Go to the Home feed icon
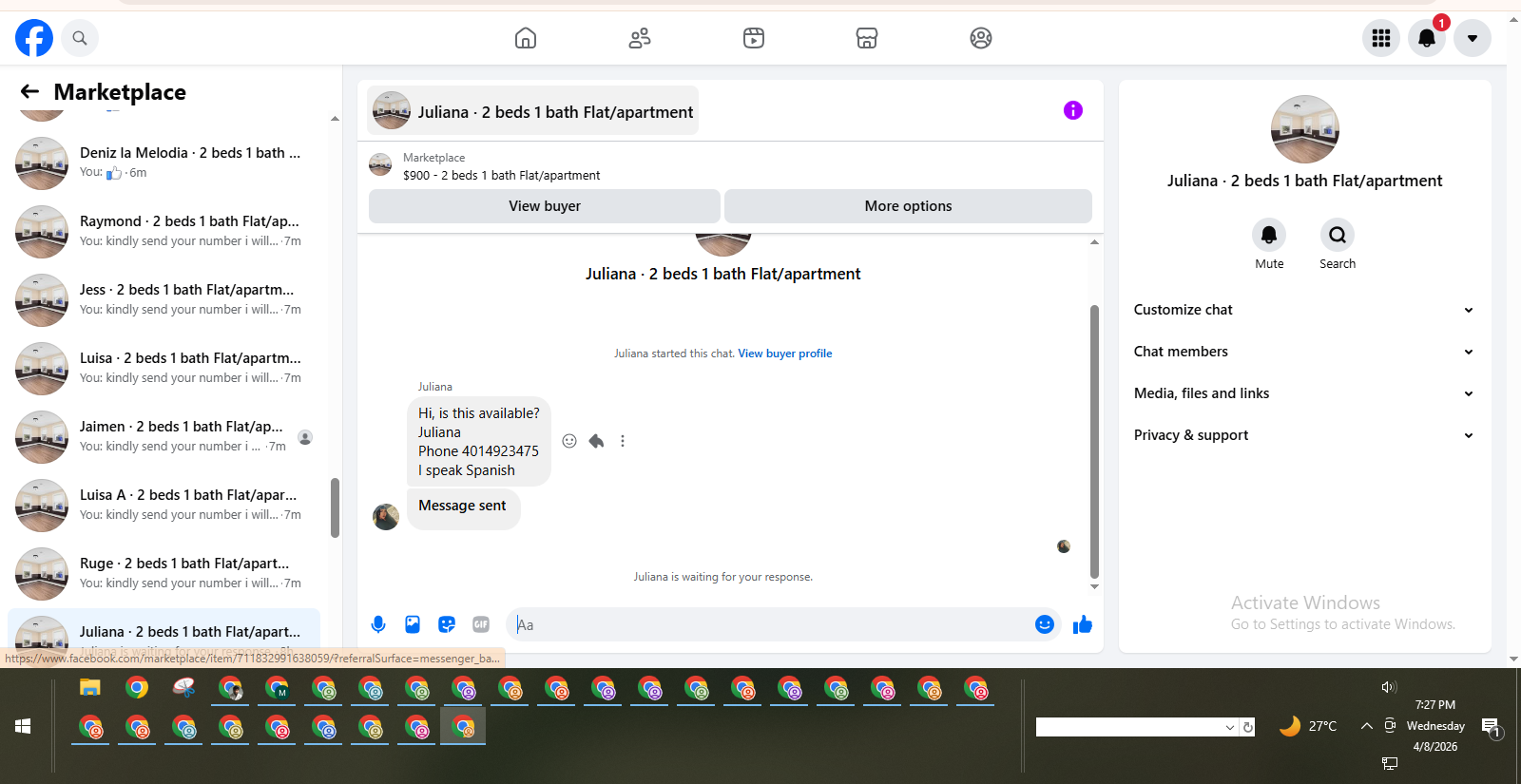This screenshot has height=784, width=1521. (526, 38)
